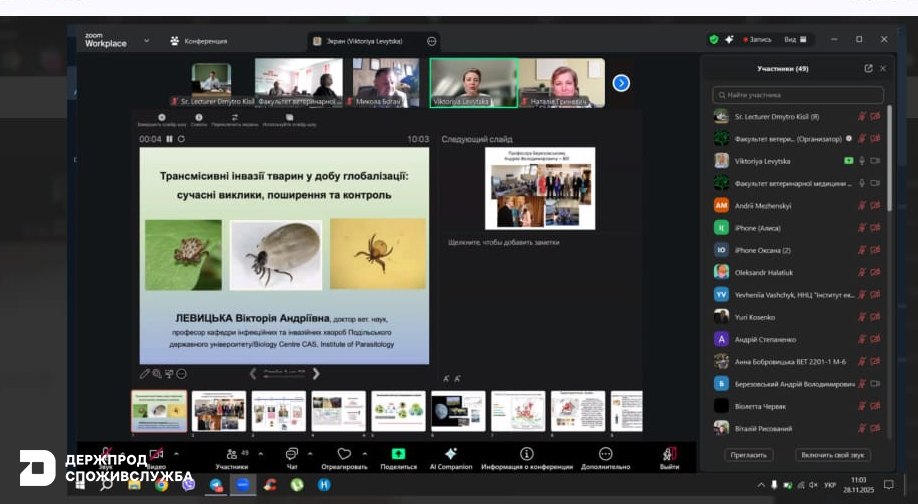Pop out the Participants panel
This screenshot has height=504, width=918.
pyautogui.click(x=868, y=69)
